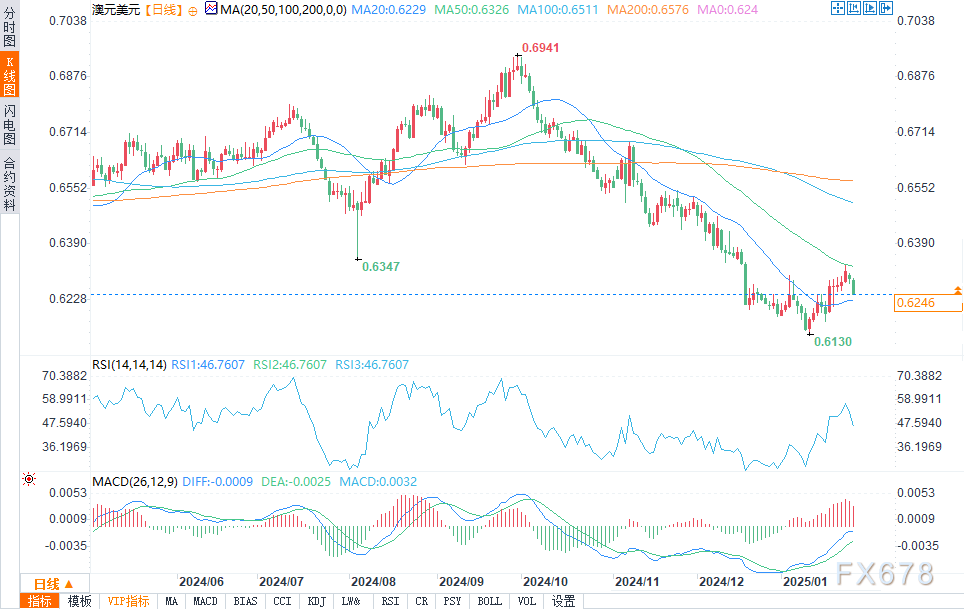Viewport: 964px width, 609px height.
Task: Click the MA indicator chart icon
Action: [211, 9]
